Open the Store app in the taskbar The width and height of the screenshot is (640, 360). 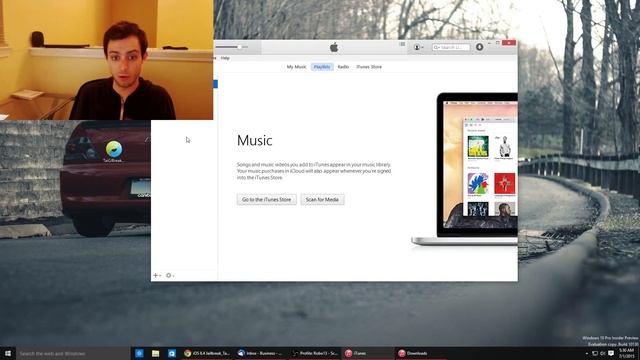172,353
